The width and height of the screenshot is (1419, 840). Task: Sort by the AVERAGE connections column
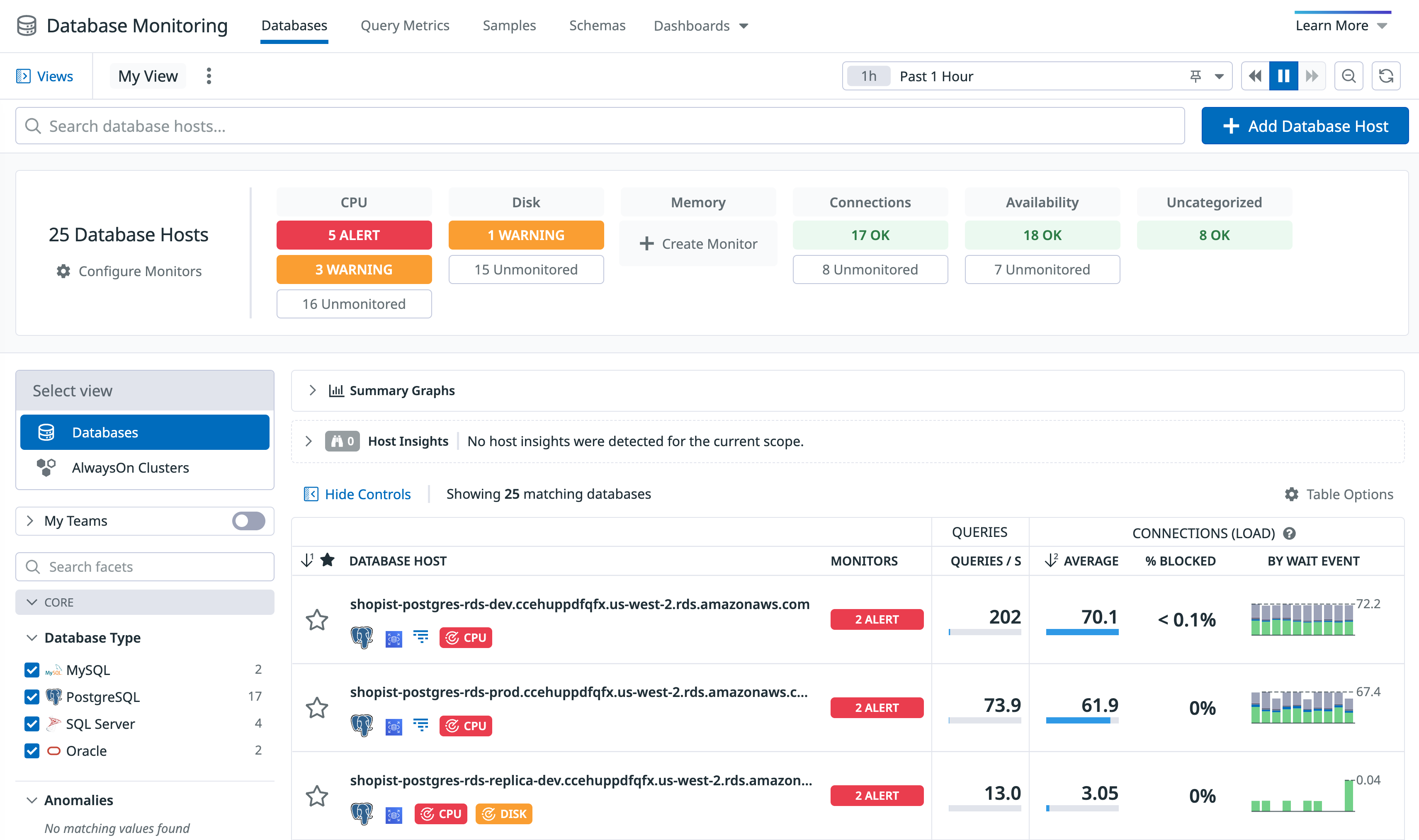pos(1081,561)
